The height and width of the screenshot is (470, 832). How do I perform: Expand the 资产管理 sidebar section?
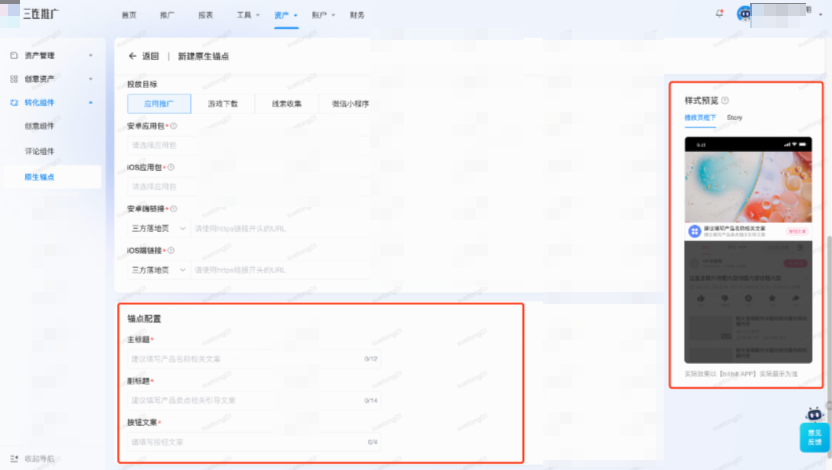point(91,55)
